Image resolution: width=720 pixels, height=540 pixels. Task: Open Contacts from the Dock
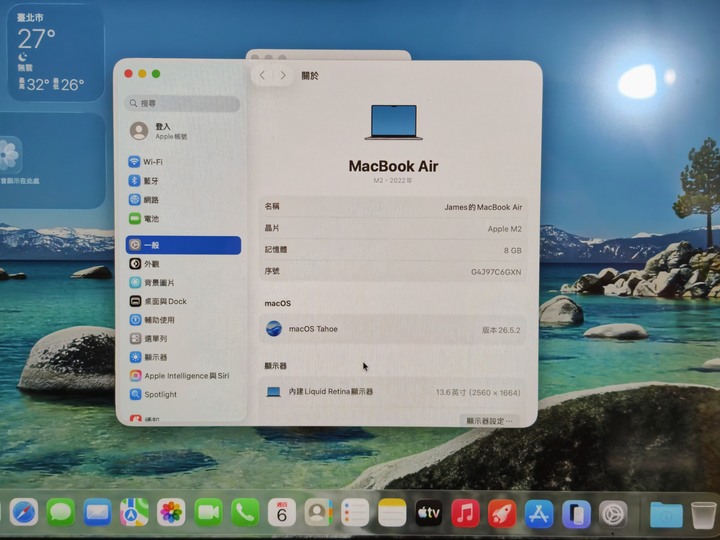pyautogui.click(x=318, y=512)
